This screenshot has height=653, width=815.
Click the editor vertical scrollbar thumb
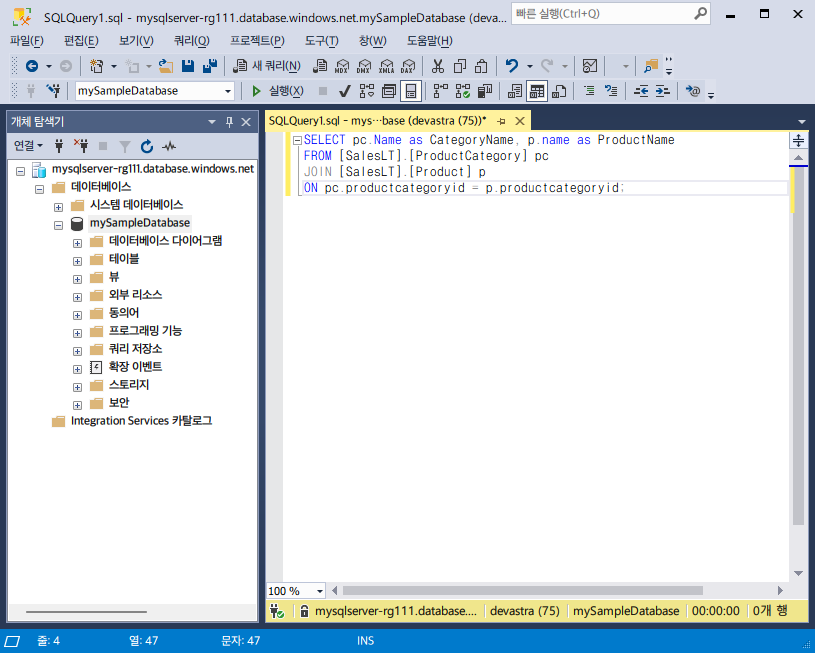pos(798,346)
